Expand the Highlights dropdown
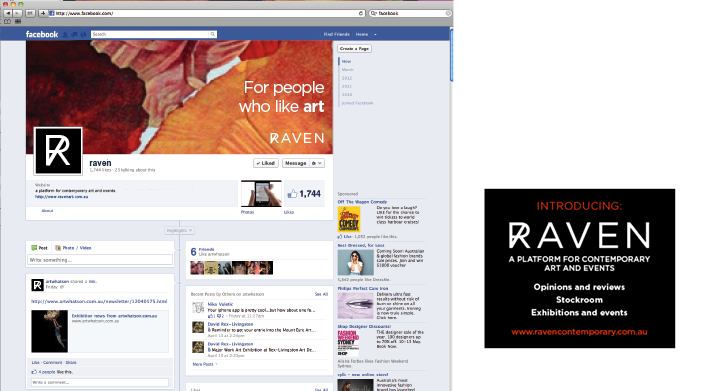This screenshot has height=391, width=710. 179,230
